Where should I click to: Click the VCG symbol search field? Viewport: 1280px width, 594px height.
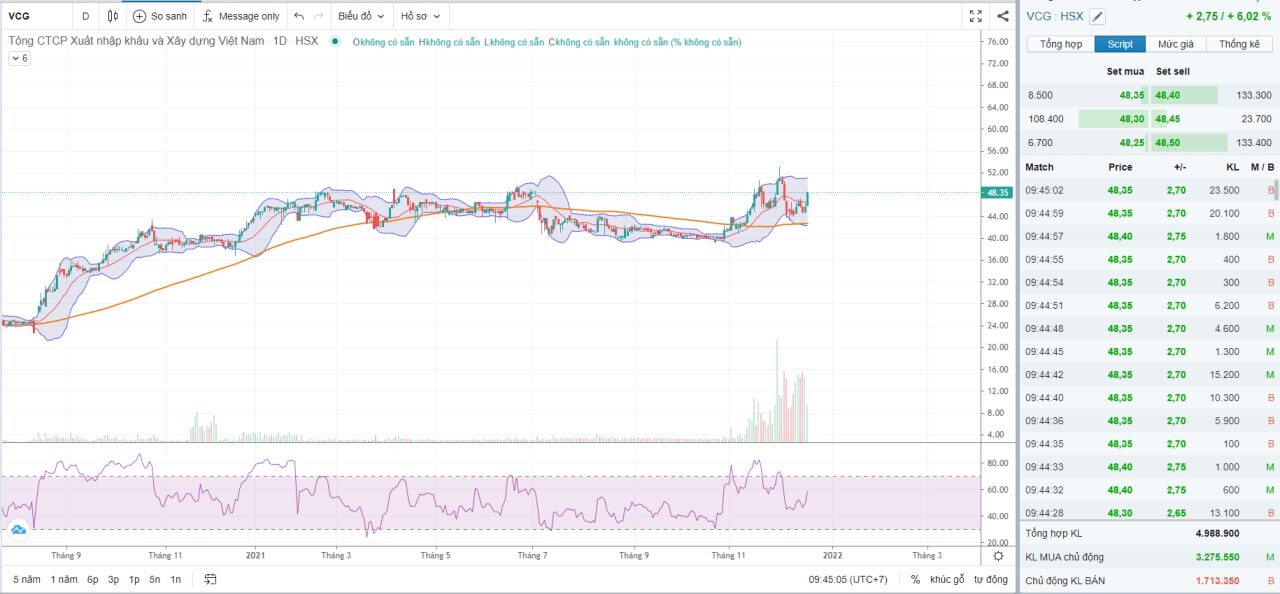35,16
